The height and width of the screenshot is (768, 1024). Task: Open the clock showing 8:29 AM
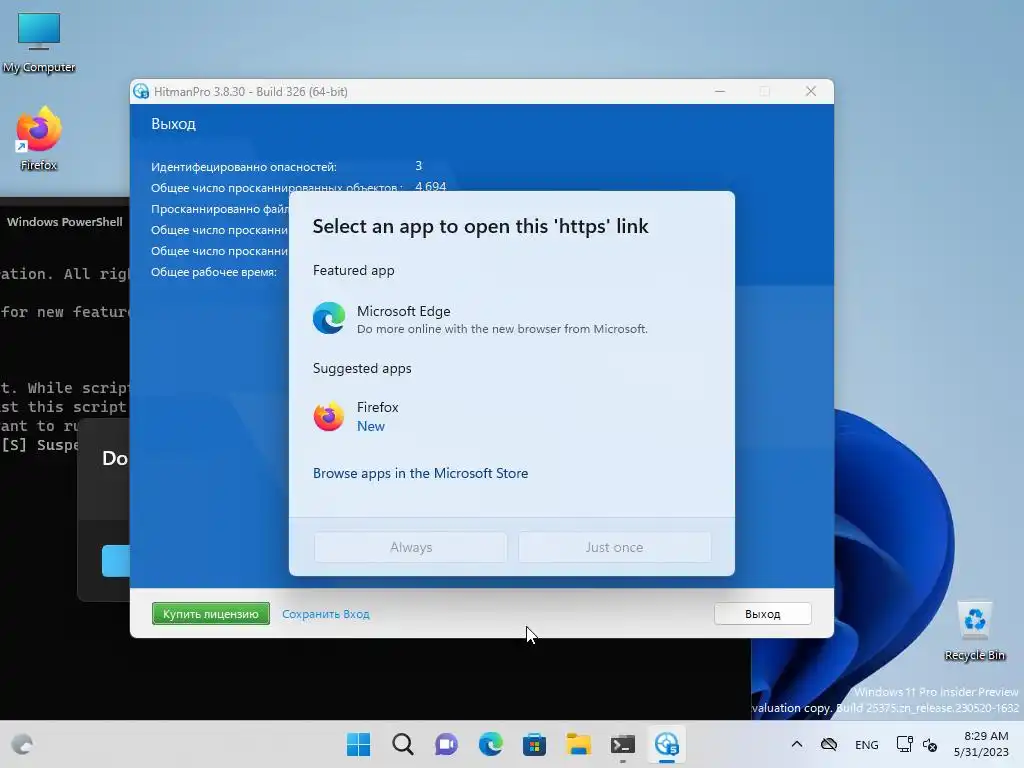[x=981, y=744]
